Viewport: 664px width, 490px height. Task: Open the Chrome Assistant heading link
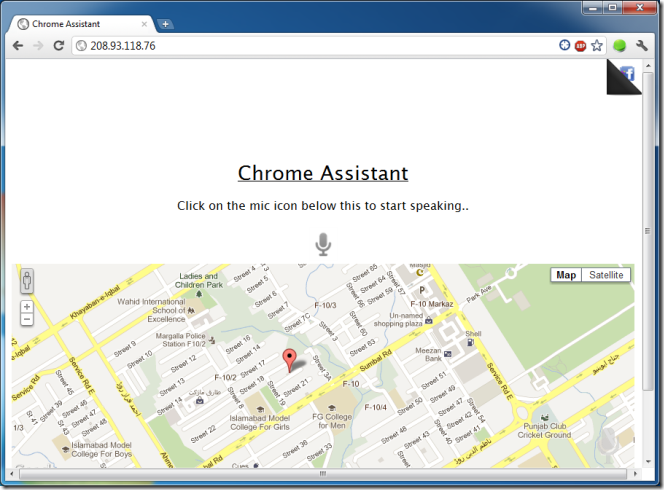coord(323,173)
